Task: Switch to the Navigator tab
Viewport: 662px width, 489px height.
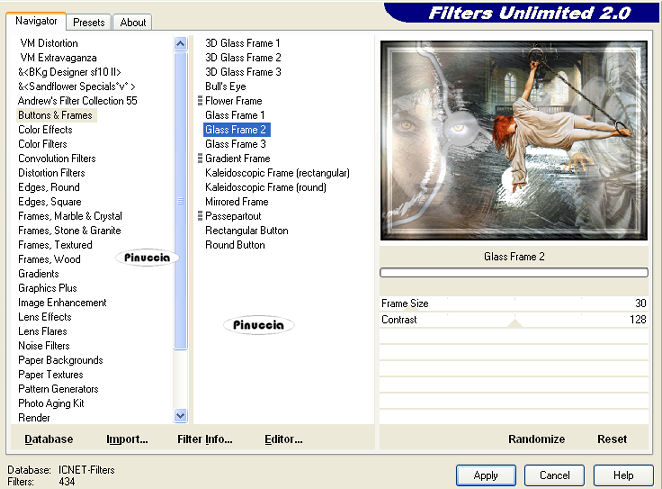Action: point(36,21)
